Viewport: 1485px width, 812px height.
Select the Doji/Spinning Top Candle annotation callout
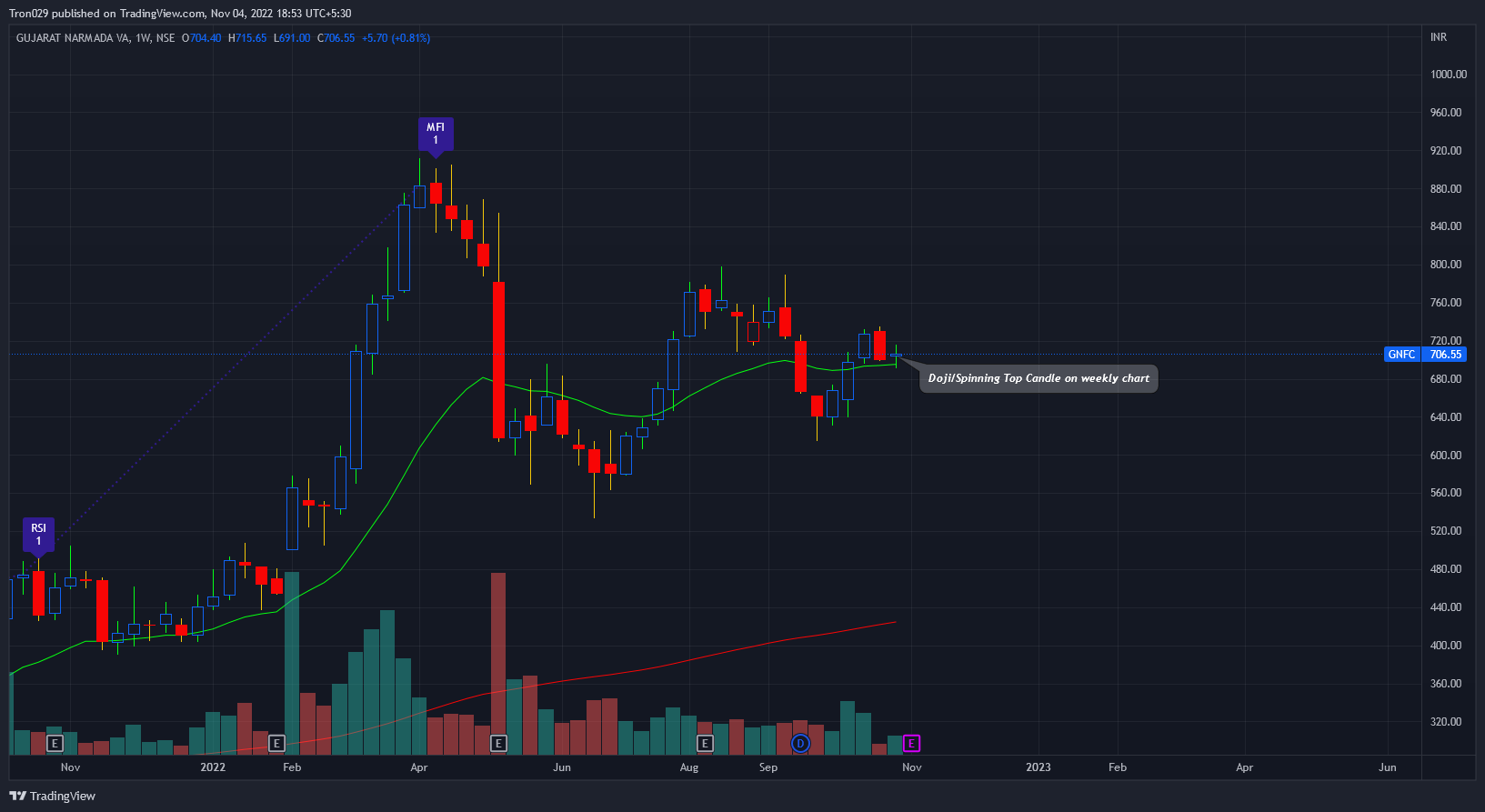coord(1038,378)
